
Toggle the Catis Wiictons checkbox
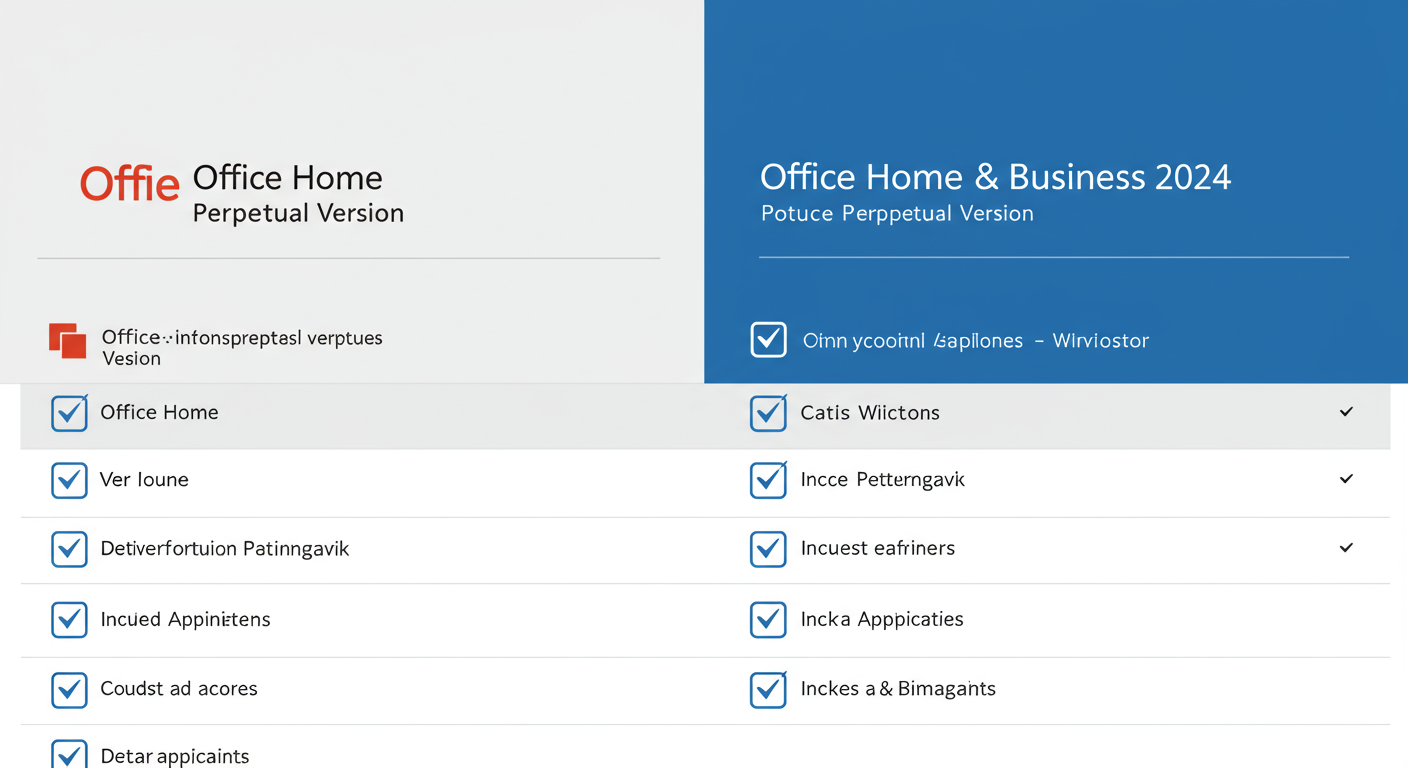pyautogui.click(x=768, y=413)
